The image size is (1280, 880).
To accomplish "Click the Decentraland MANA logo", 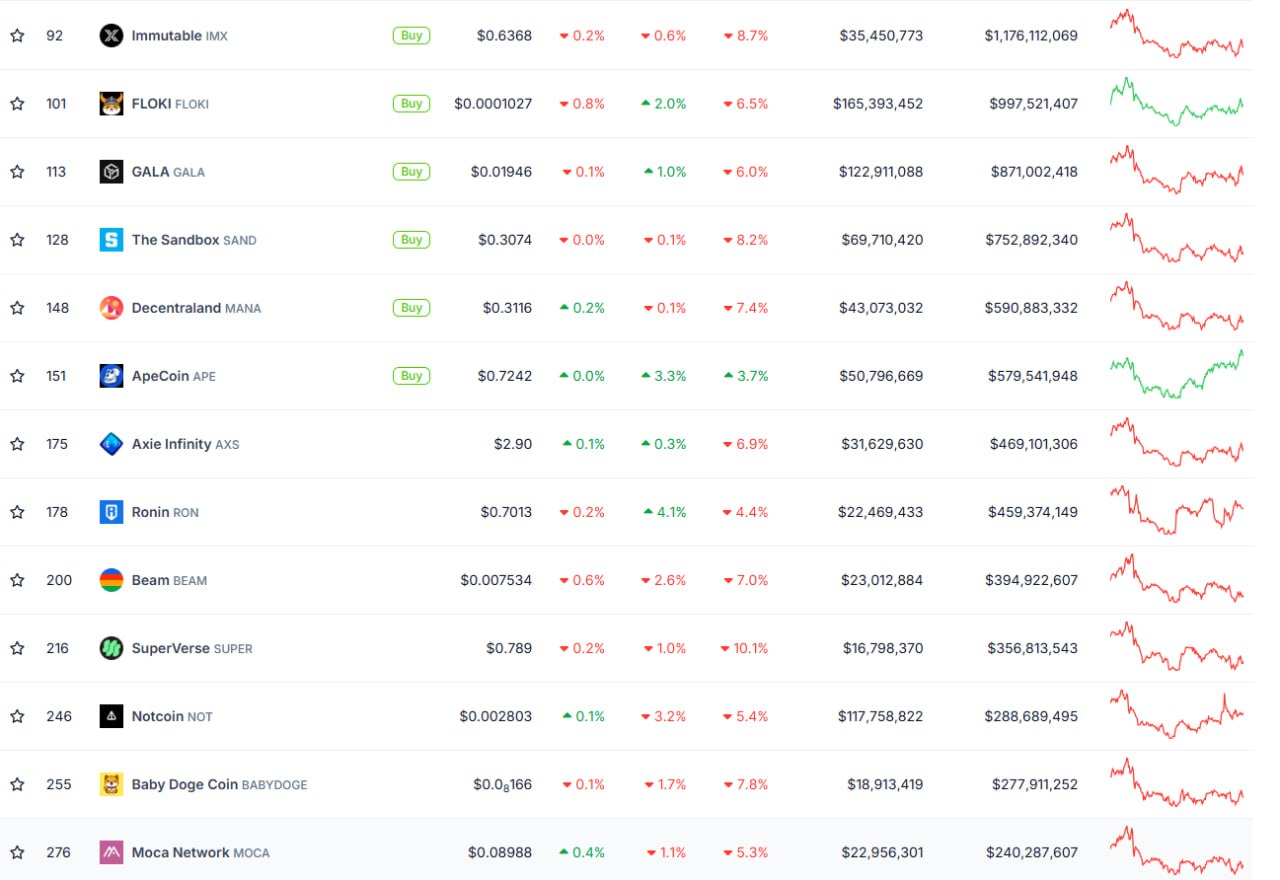I will point(111,308).
